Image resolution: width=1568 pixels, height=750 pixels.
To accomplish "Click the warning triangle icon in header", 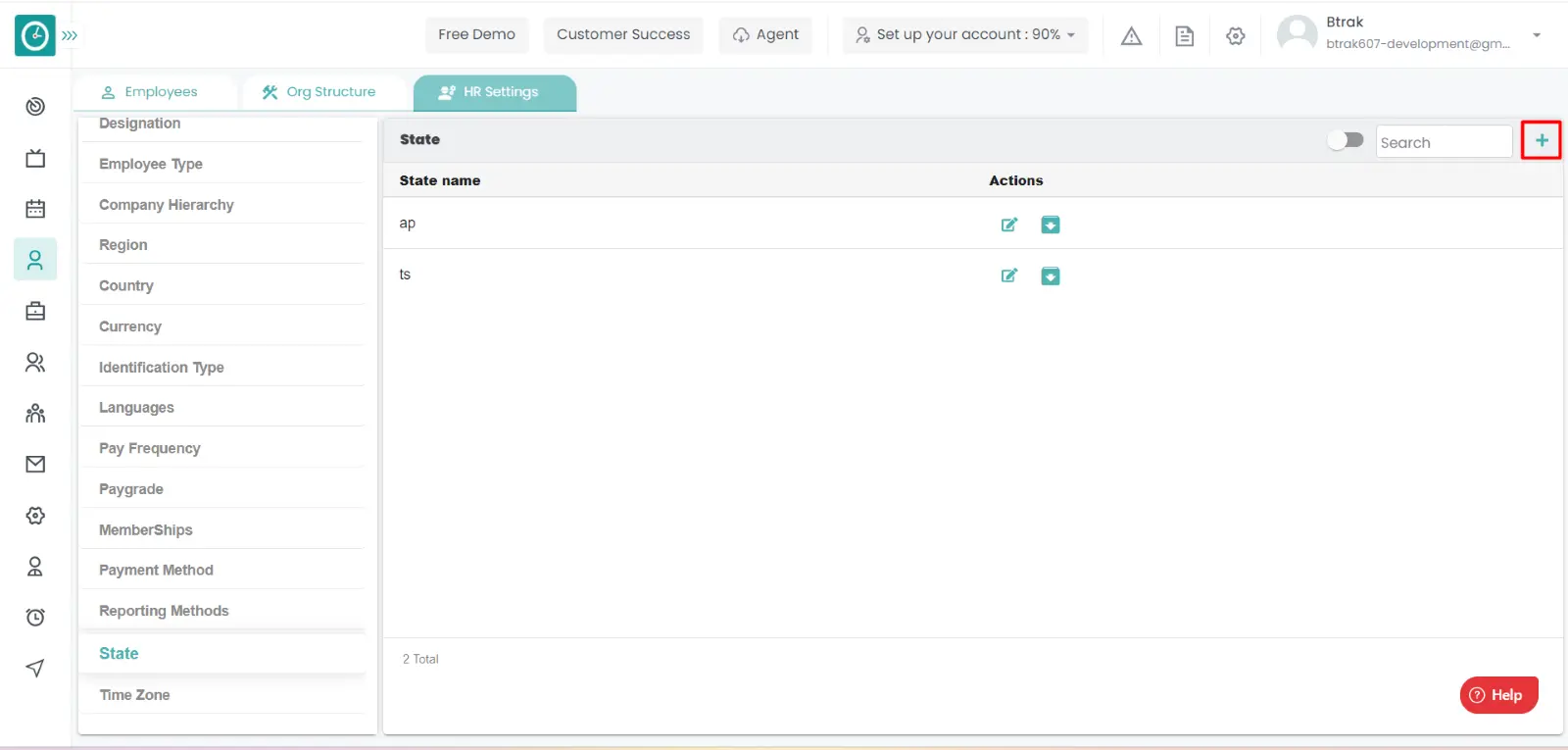I will [x=1131, y=36].
